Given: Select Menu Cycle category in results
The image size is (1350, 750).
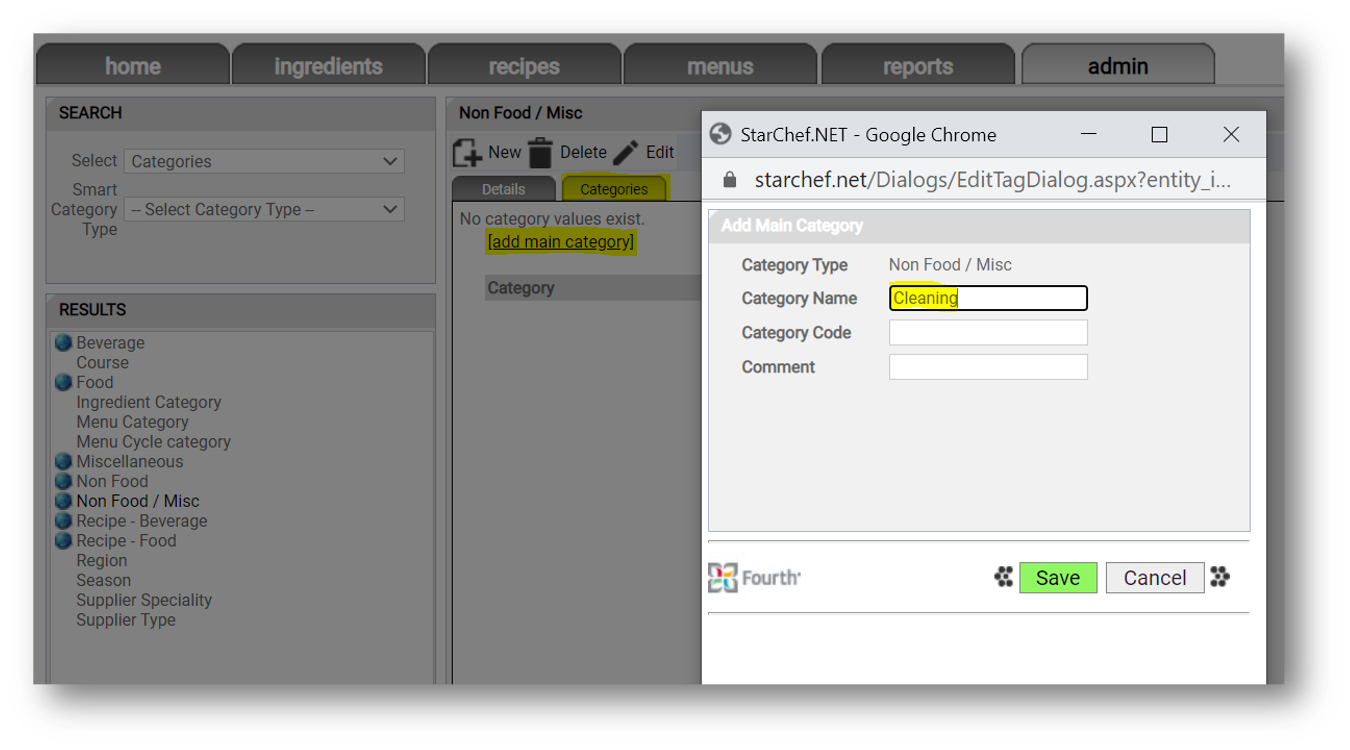Looking at the screenshot, I should (x=153, y=442).
